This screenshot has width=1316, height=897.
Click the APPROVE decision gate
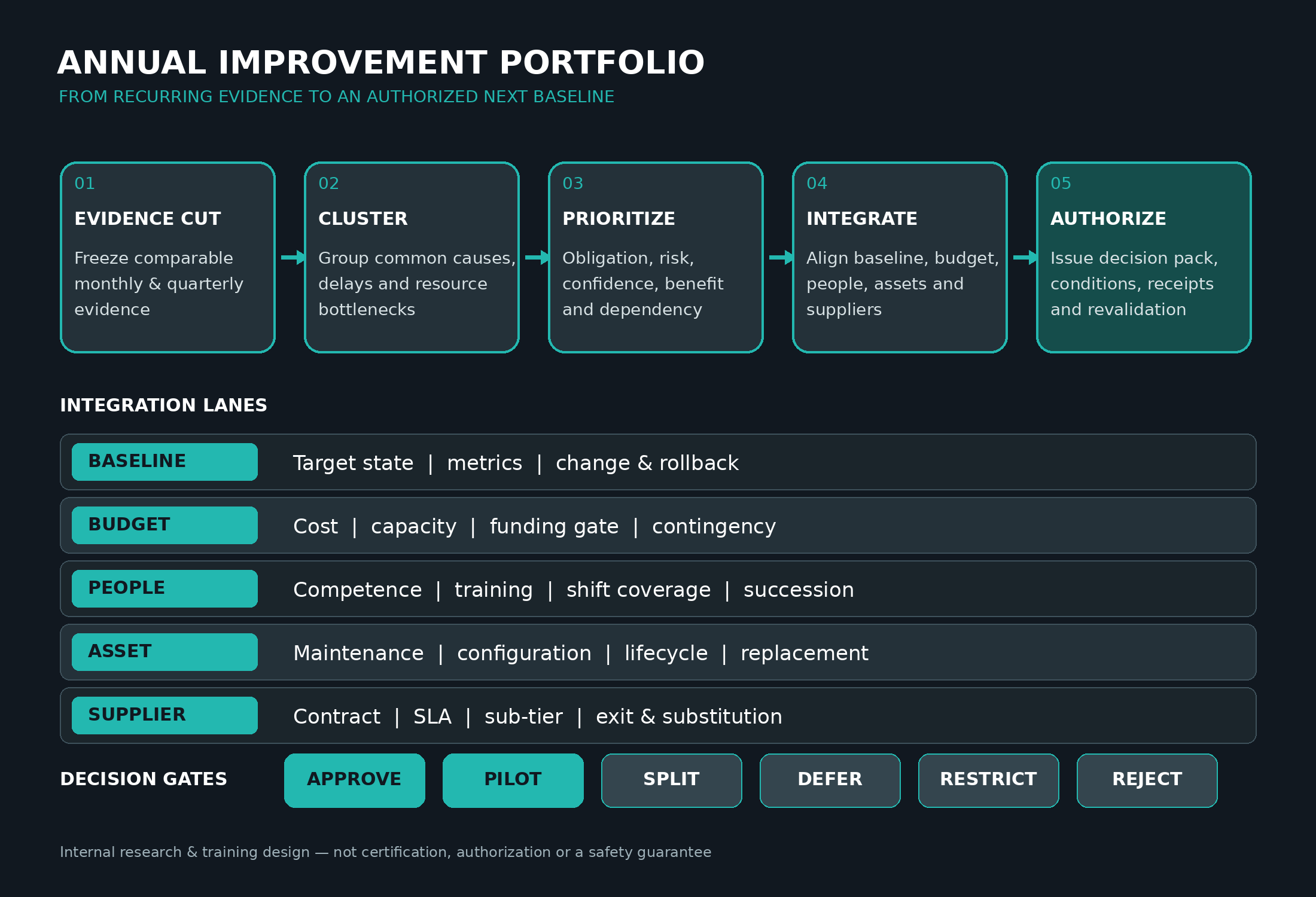point(355,780)
